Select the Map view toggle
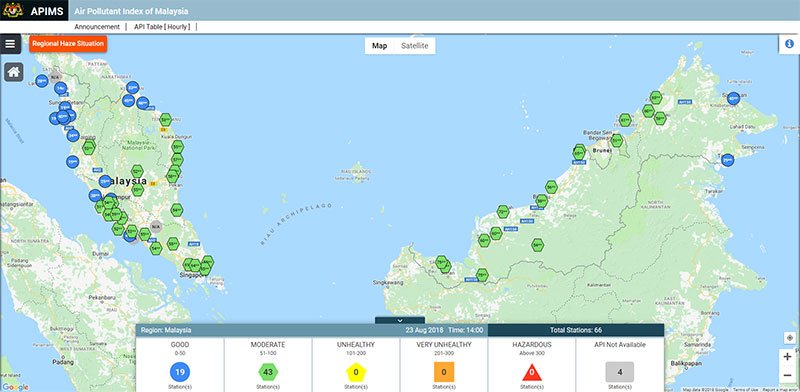The width and height of the screenshot is (800, 392). 379,46
